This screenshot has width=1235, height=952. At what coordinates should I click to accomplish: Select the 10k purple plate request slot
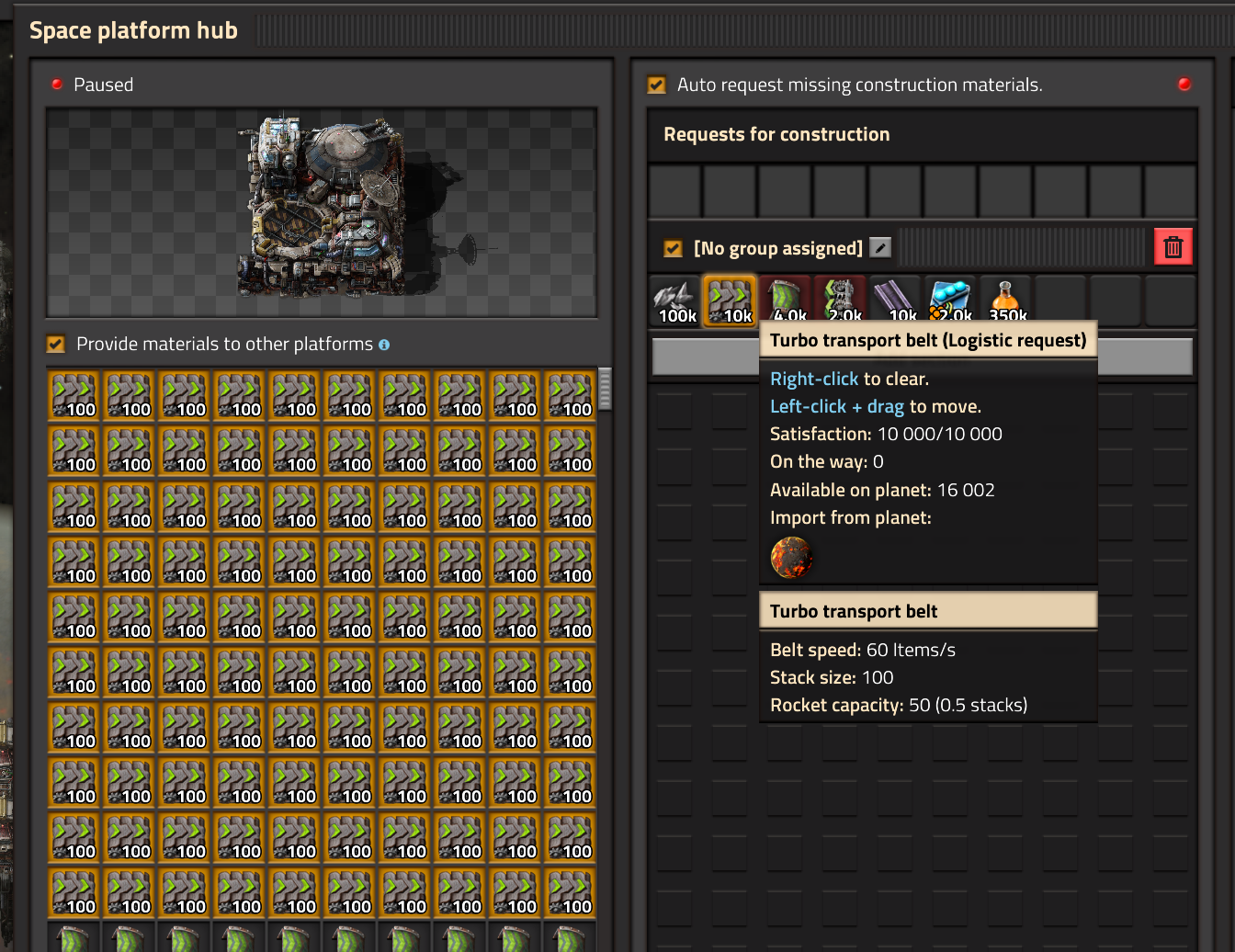point(896,298)
